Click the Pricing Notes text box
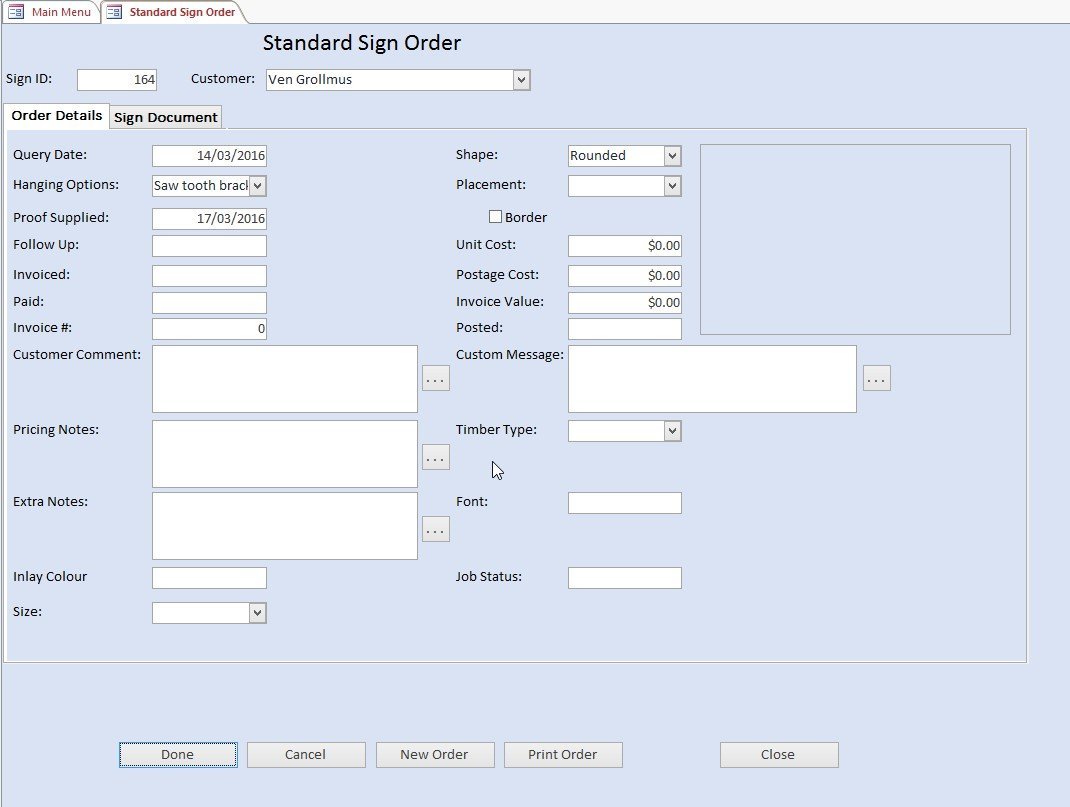1070x807 pixels. tap(285, 454)
